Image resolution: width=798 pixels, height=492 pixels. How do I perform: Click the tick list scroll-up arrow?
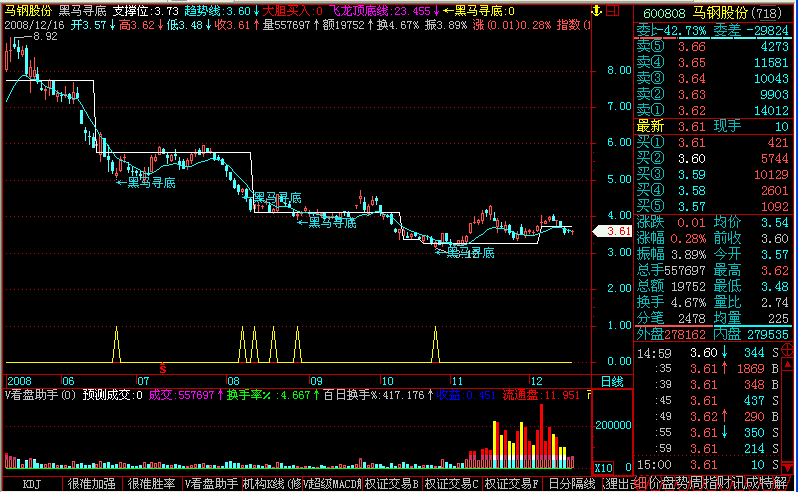pos(787,365)
